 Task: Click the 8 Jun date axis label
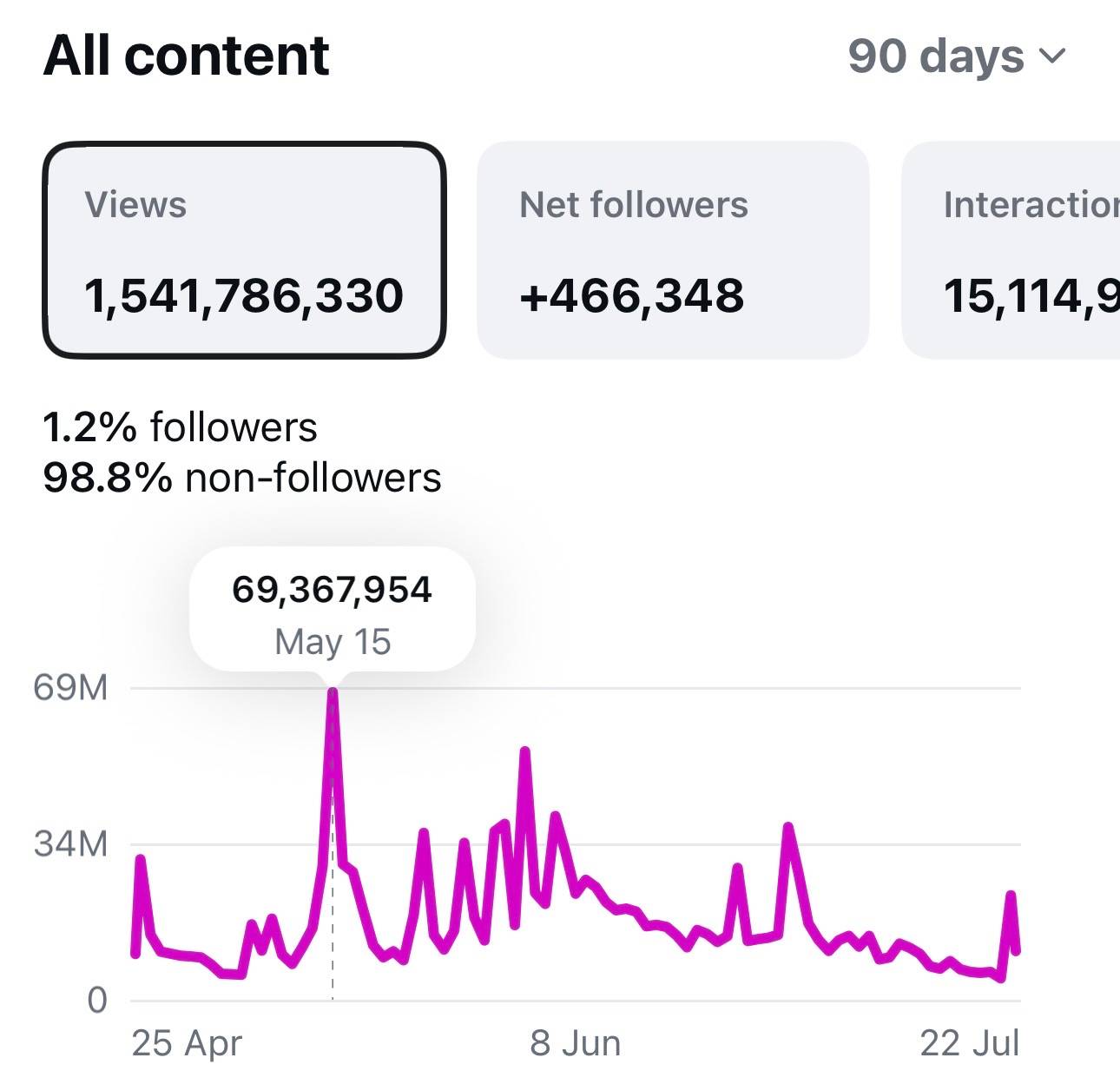click(x=576, y=1042)
